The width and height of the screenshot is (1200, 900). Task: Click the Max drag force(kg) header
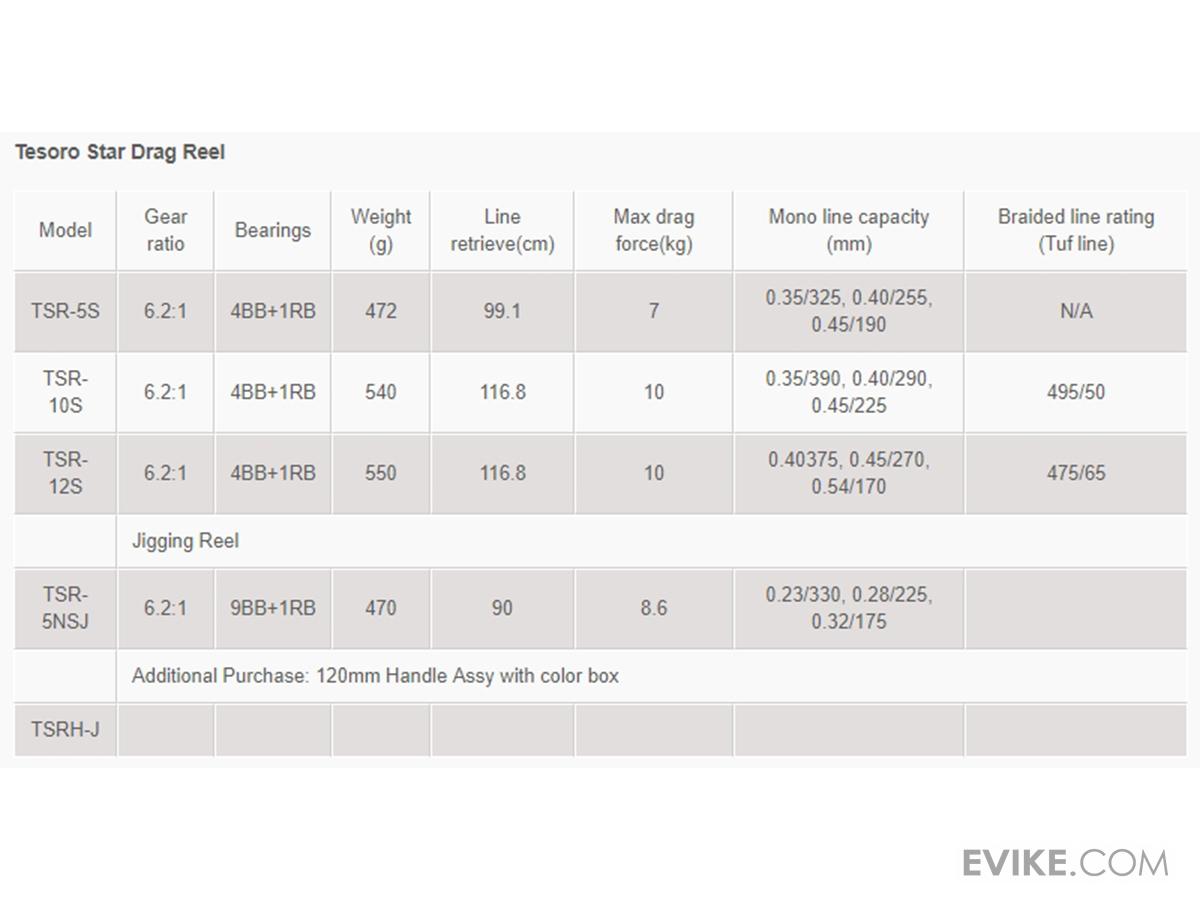click(x=653, y=230)
